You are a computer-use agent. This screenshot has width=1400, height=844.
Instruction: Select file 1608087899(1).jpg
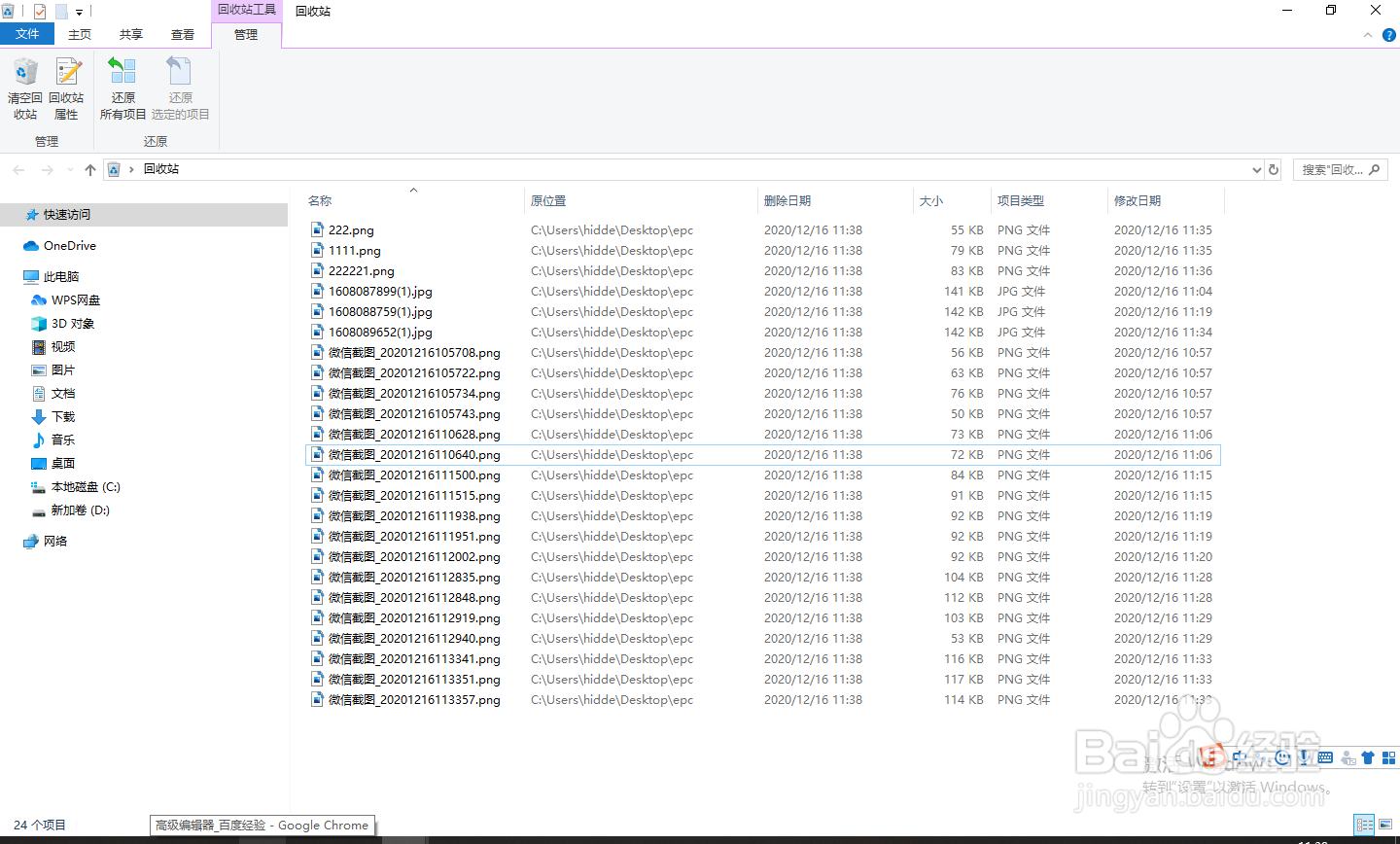[380, 292]
